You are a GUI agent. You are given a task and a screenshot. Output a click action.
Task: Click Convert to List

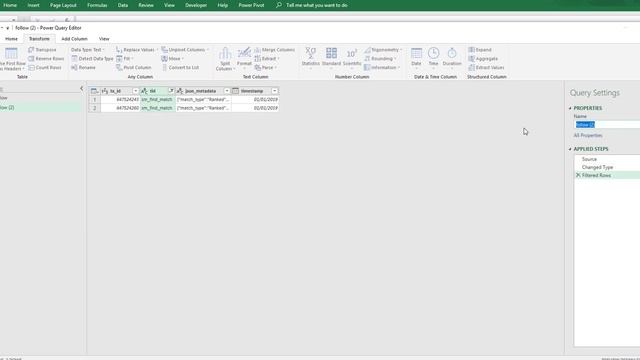180,68
